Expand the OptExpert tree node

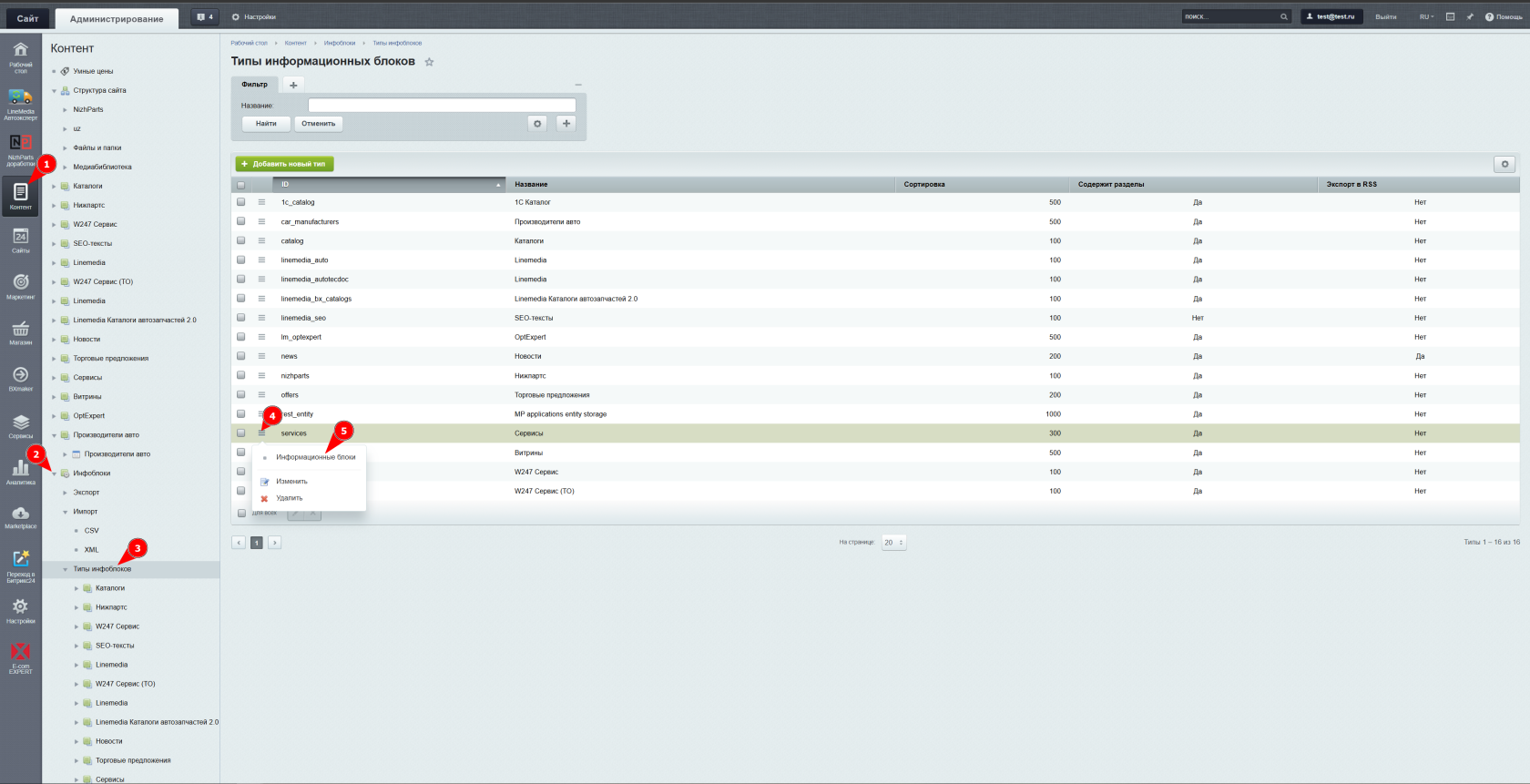[54, 416]
